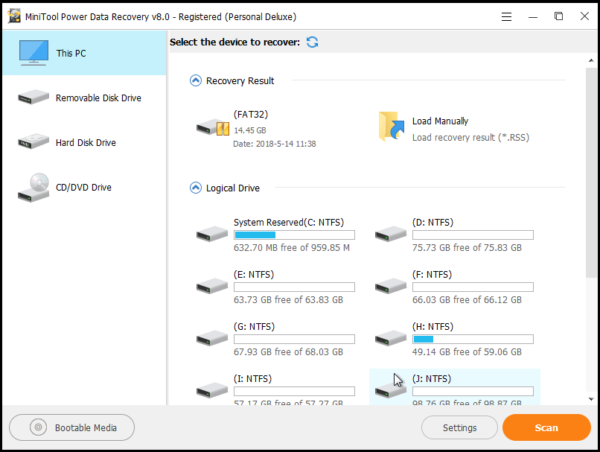Click the Load Manually folder icon
The width and height of the screenshot is (600, 452).
point(391,127)
